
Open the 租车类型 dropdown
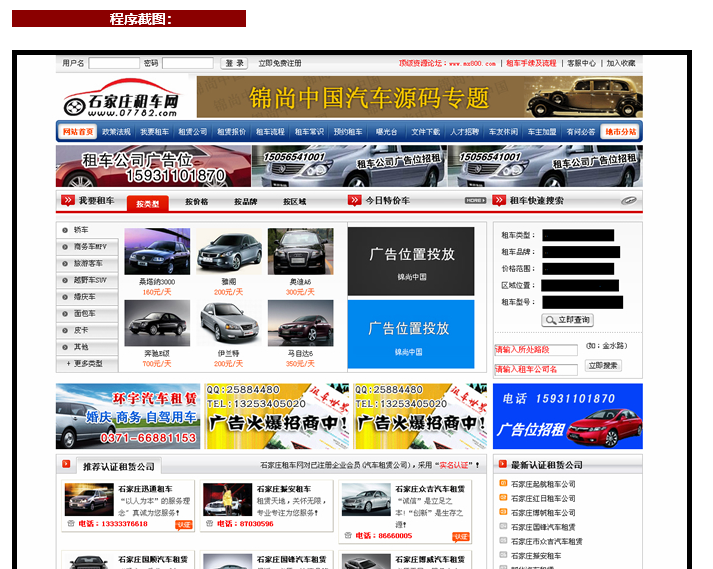pyautogui.click(x=578, y=235)
